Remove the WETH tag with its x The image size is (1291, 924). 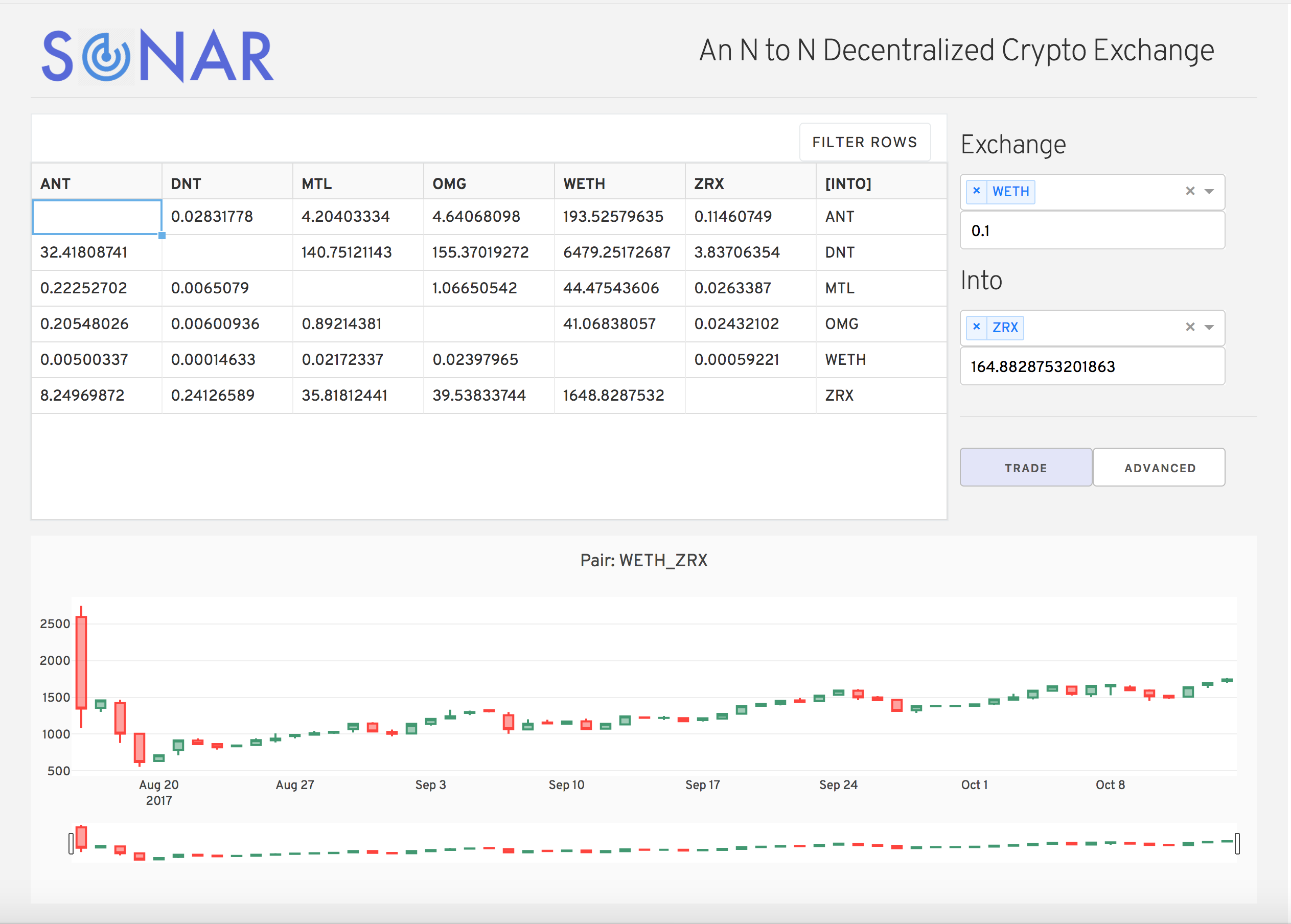[x=976, y=191]
